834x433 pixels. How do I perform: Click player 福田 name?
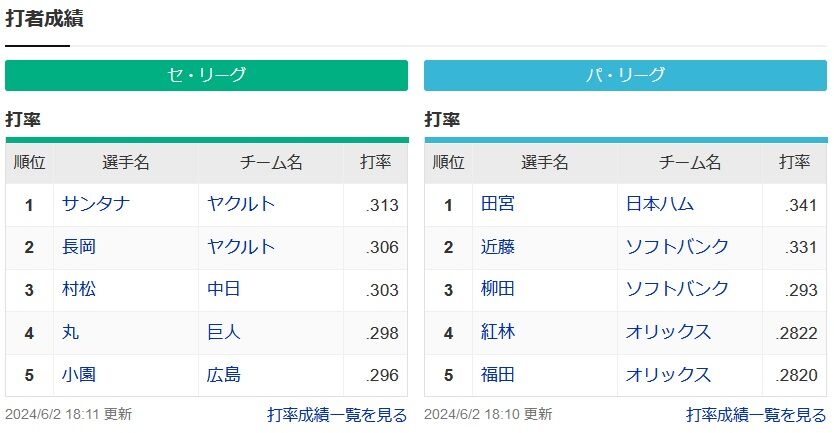click(x=498, y=375)
